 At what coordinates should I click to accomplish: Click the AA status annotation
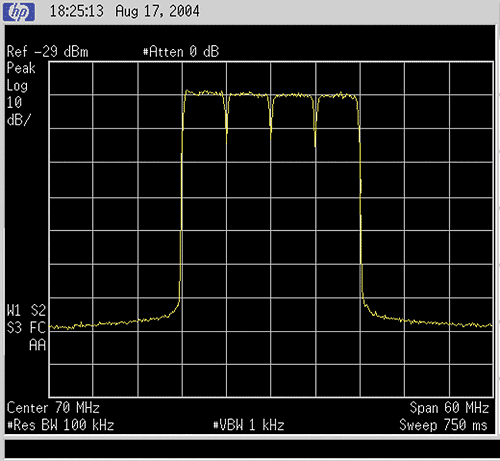coord(37,345)
